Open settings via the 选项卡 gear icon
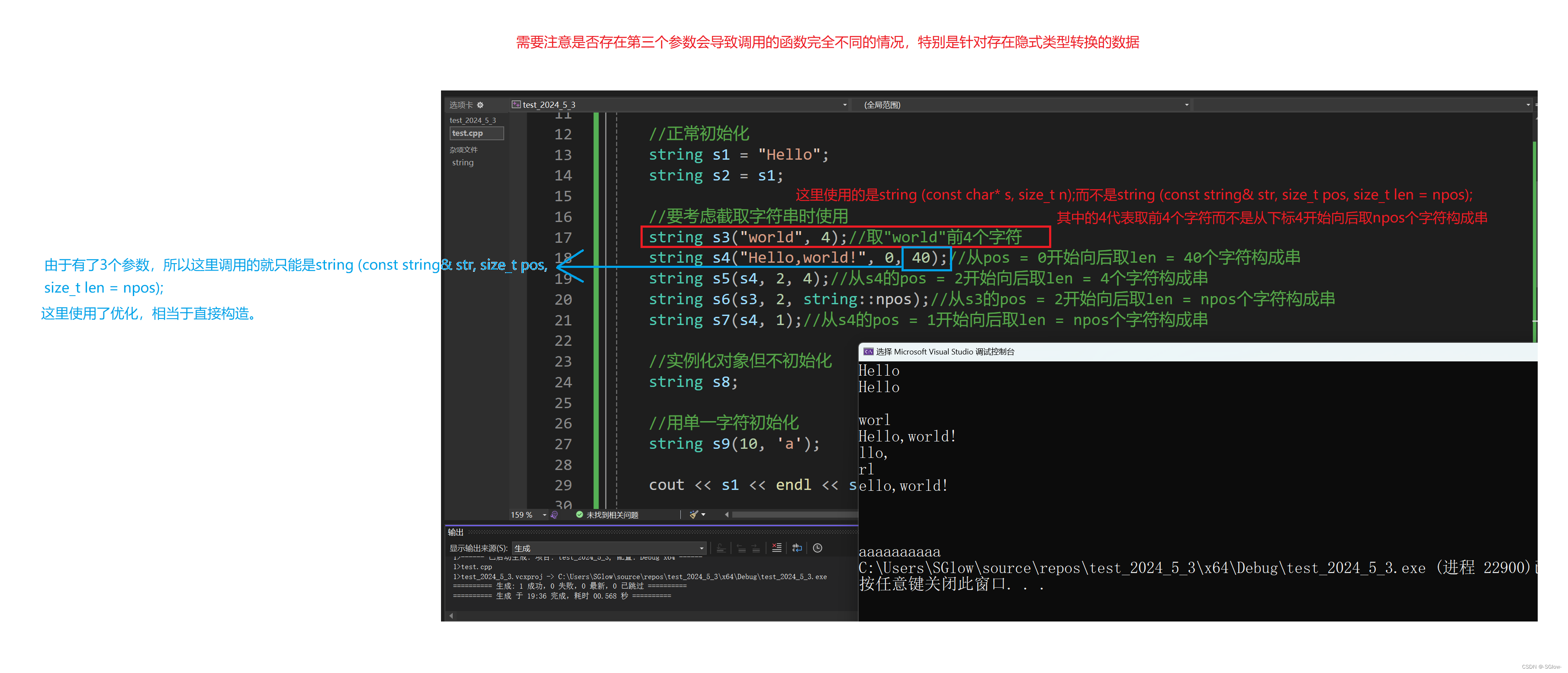The image size is (1568, 673). pyautogui.click(x=480, y=105)
